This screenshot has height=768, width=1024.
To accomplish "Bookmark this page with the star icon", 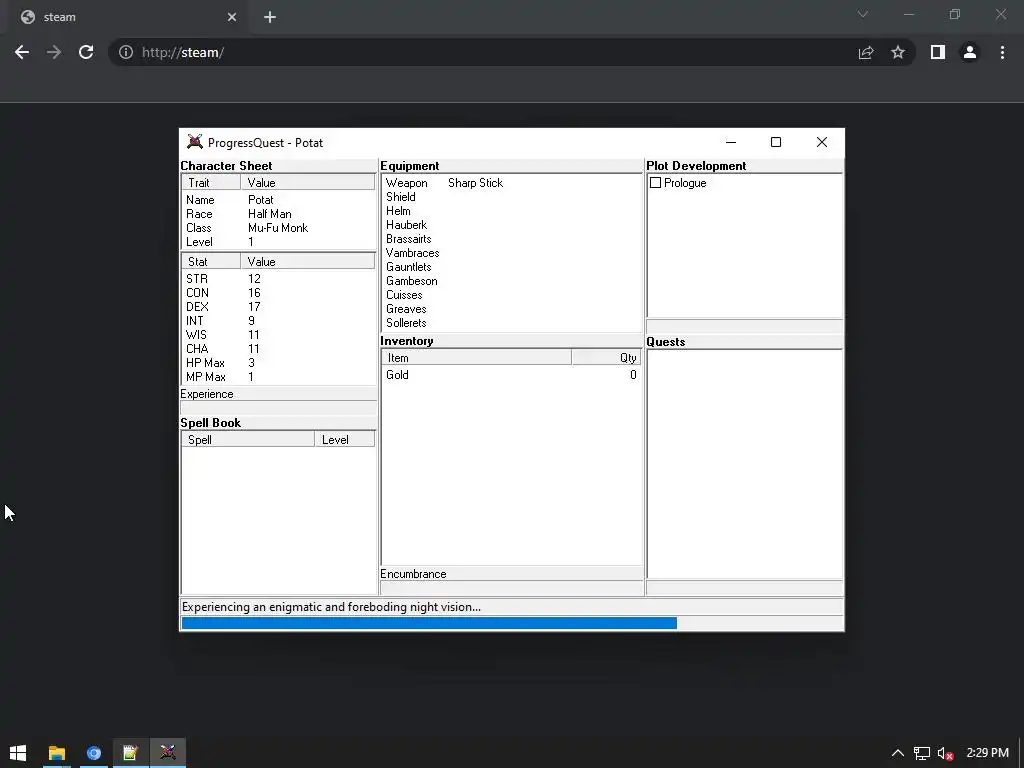I will (x=898, y=52).
